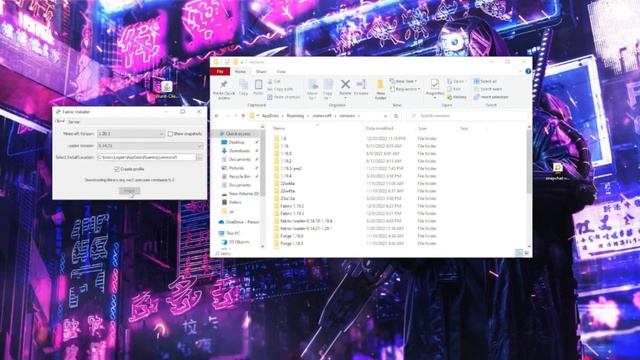Open Minecraft Version dropdown in Fabric Installer
The image size is (640, 360).
[x=131, y=134]
